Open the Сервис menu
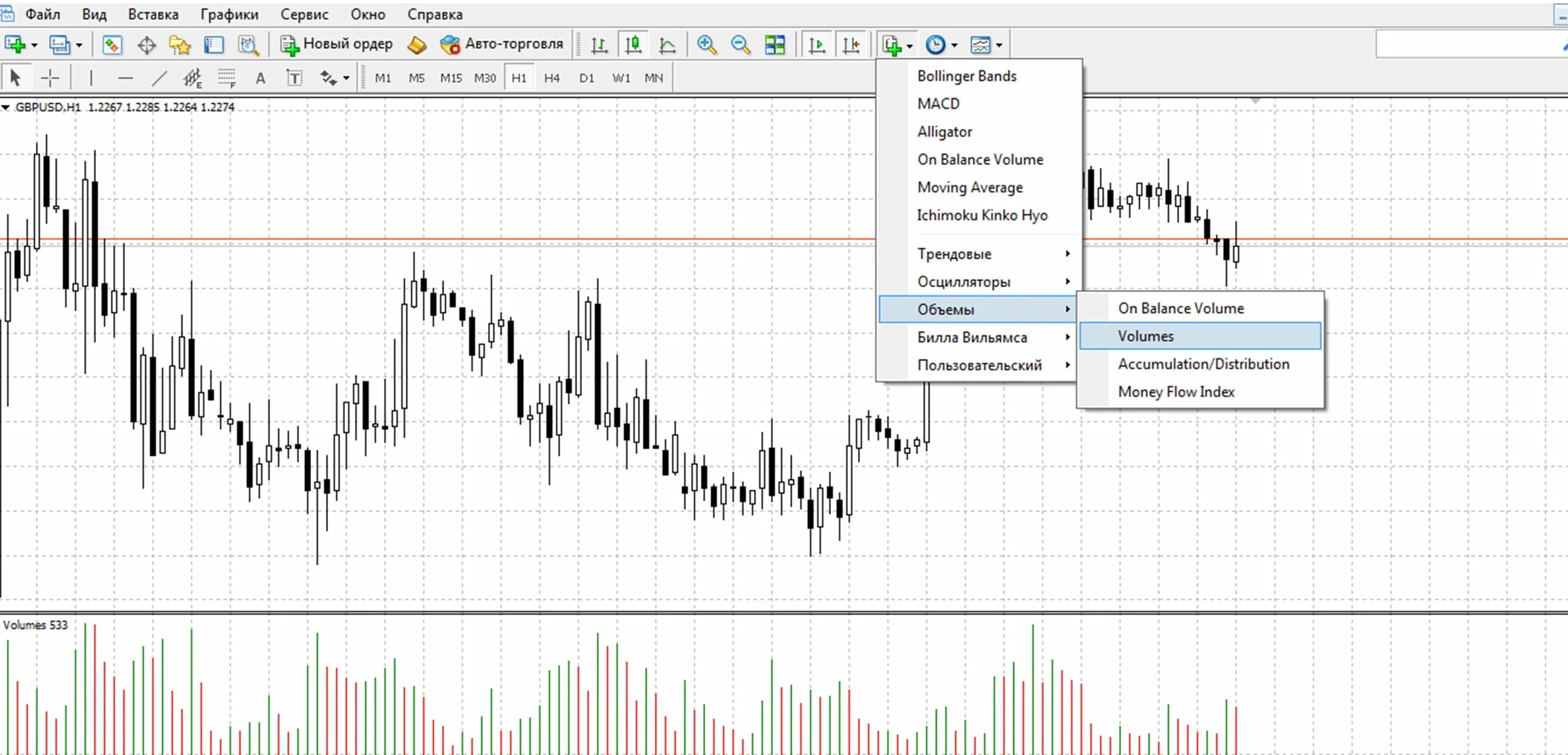The width and height of the screenshot is (1568, 755). coord(304,14)
